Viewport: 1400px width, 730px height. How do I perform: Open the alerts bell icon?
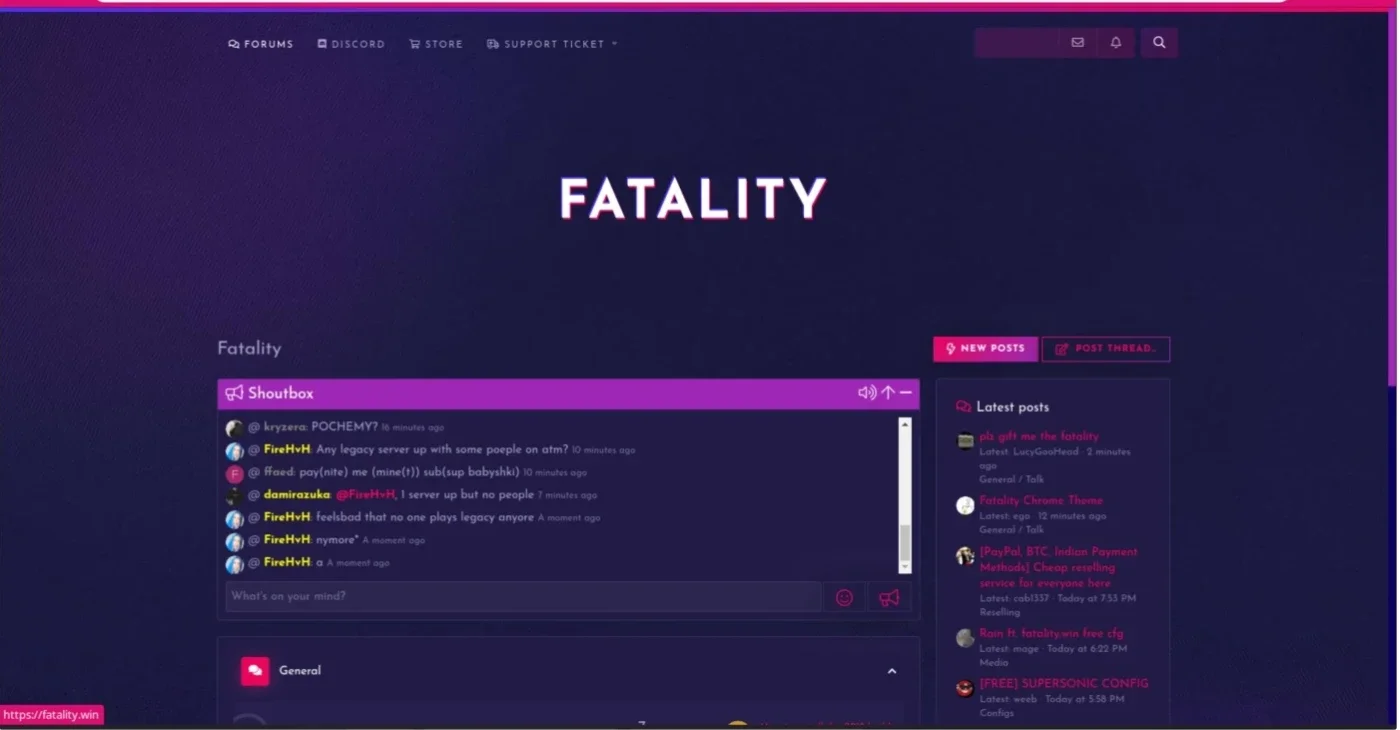(x=1115, y=43)
